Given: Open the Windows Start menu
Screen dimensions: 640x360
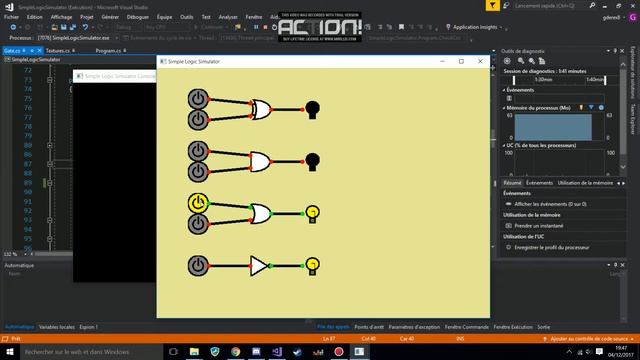Looking at the screenshot, I should 10,352.
